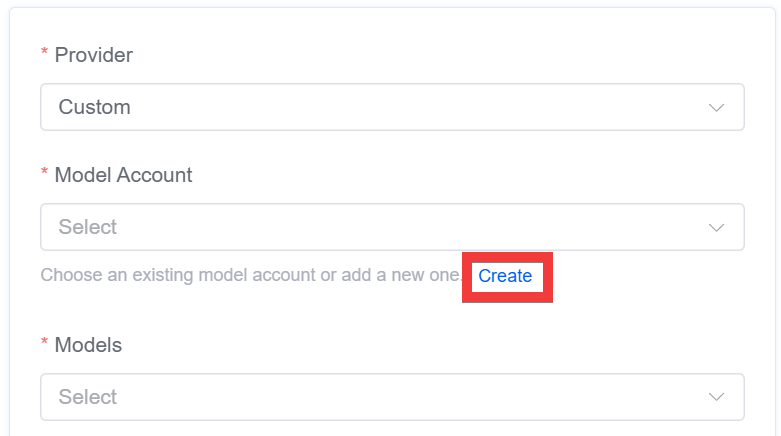Open the Provider combo box showing Custom

click(x=392, y=107)
